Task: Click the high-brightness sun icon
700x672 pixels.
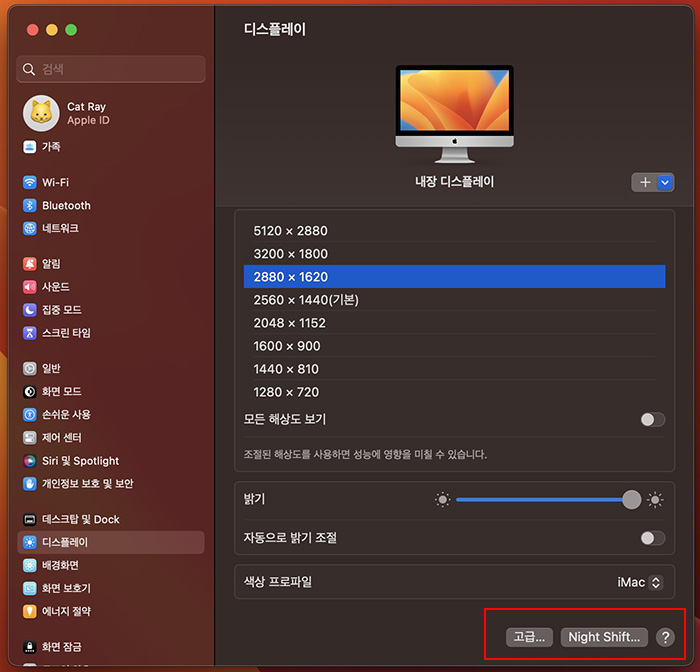Action: click(x=655, y=500)
